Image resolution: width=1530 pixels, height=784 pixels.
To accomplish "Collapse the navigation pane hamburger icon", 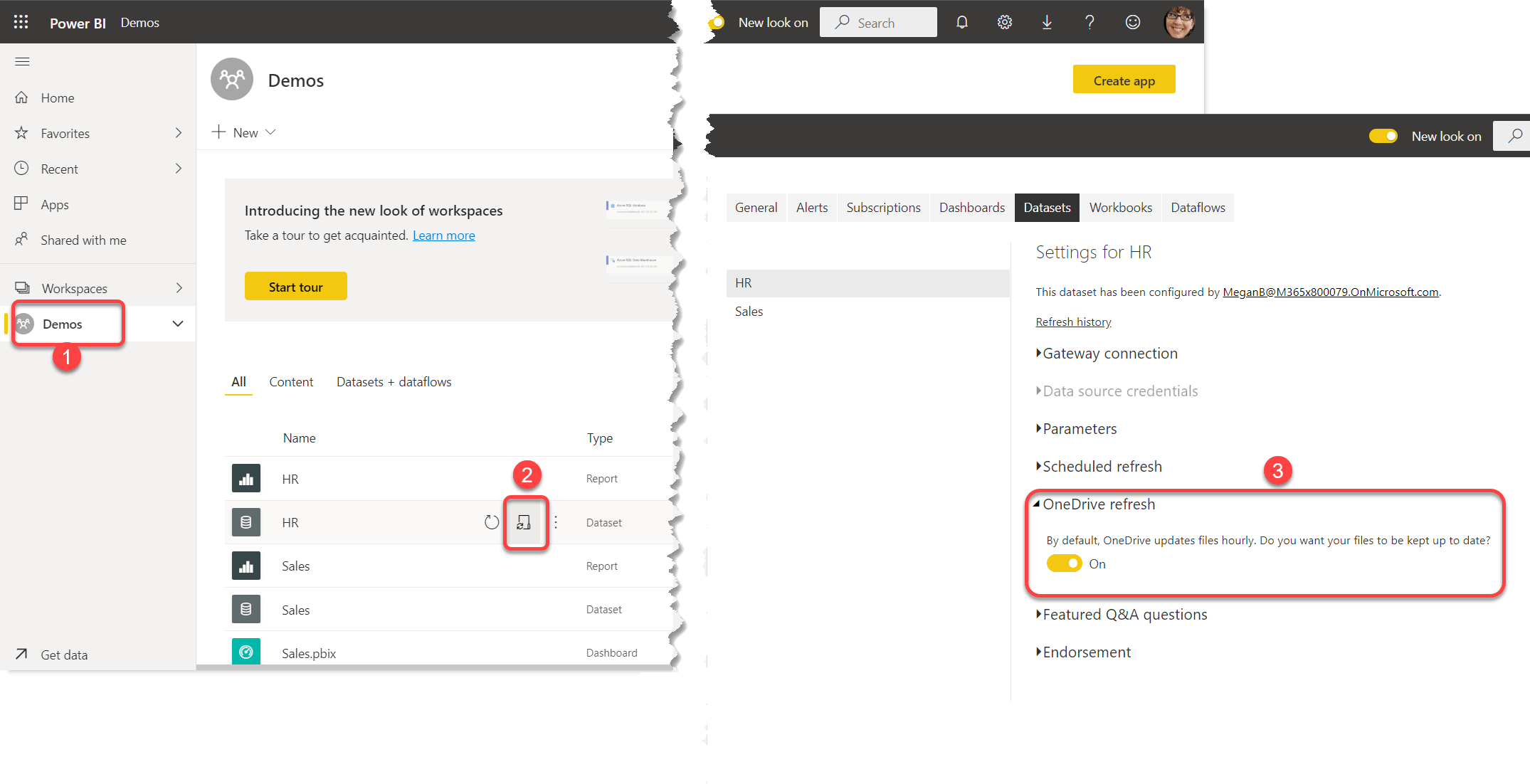I will click(x=22, y=61).
